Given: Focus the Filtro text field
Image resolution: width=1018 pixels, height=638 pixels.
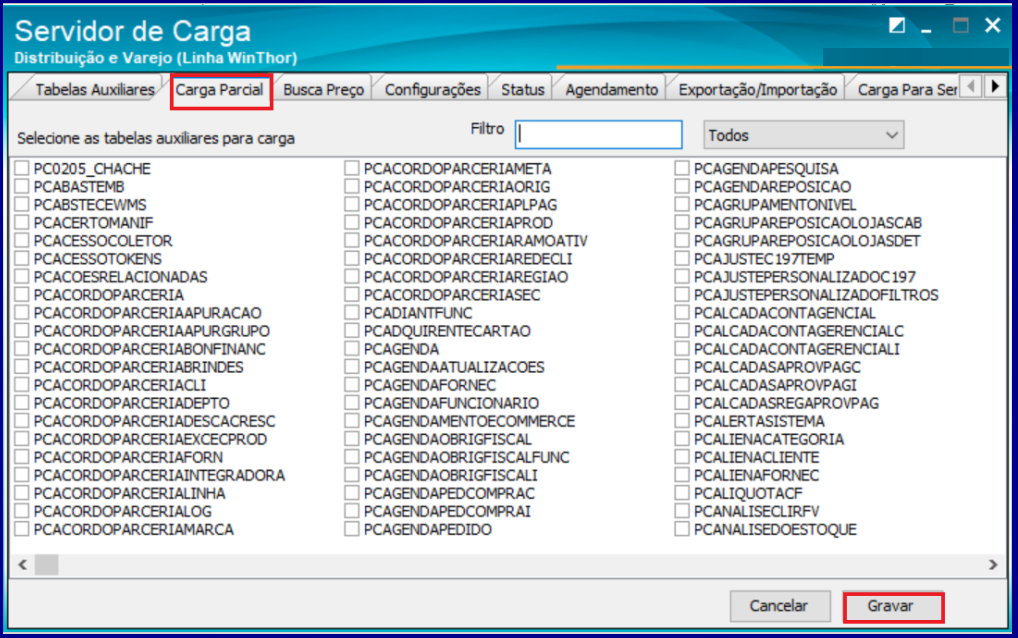Looking at the screenshot, I should pos(599,135).
